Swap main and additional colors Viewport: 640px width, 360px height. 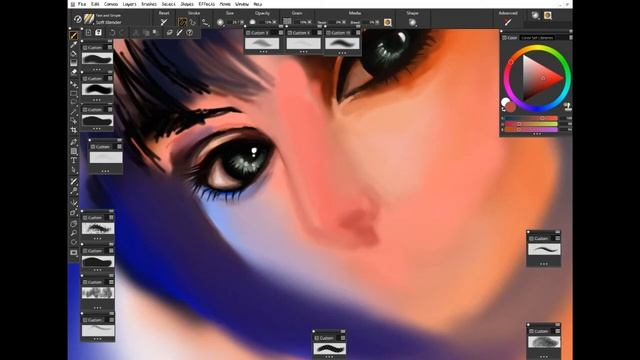tap(503, 109)
